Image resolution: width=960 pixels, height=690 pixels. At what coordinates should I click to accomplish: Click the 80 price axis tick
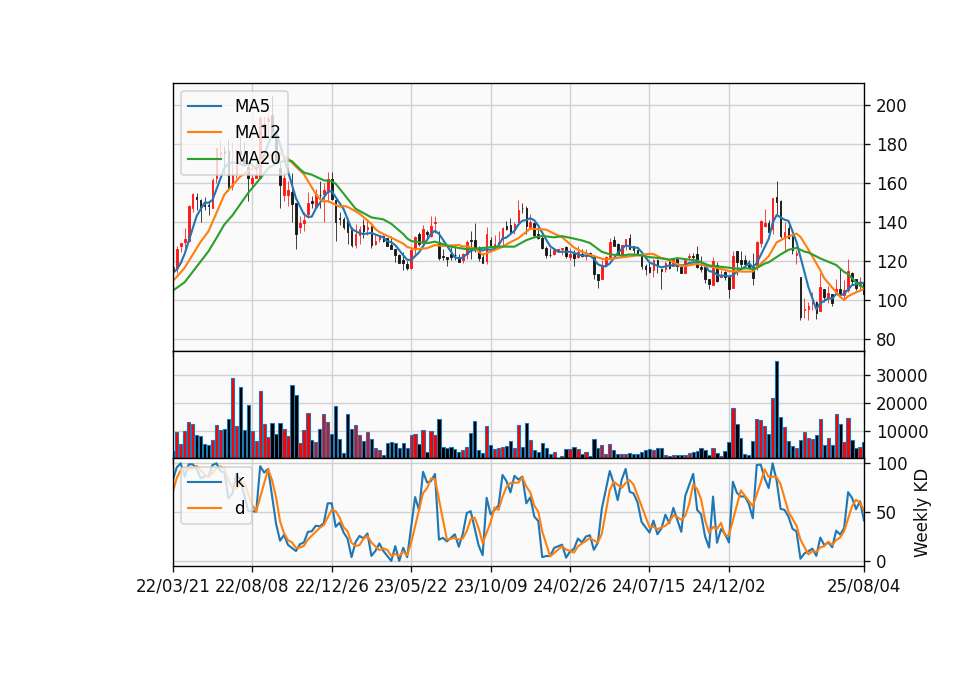(x=886, y=340)
